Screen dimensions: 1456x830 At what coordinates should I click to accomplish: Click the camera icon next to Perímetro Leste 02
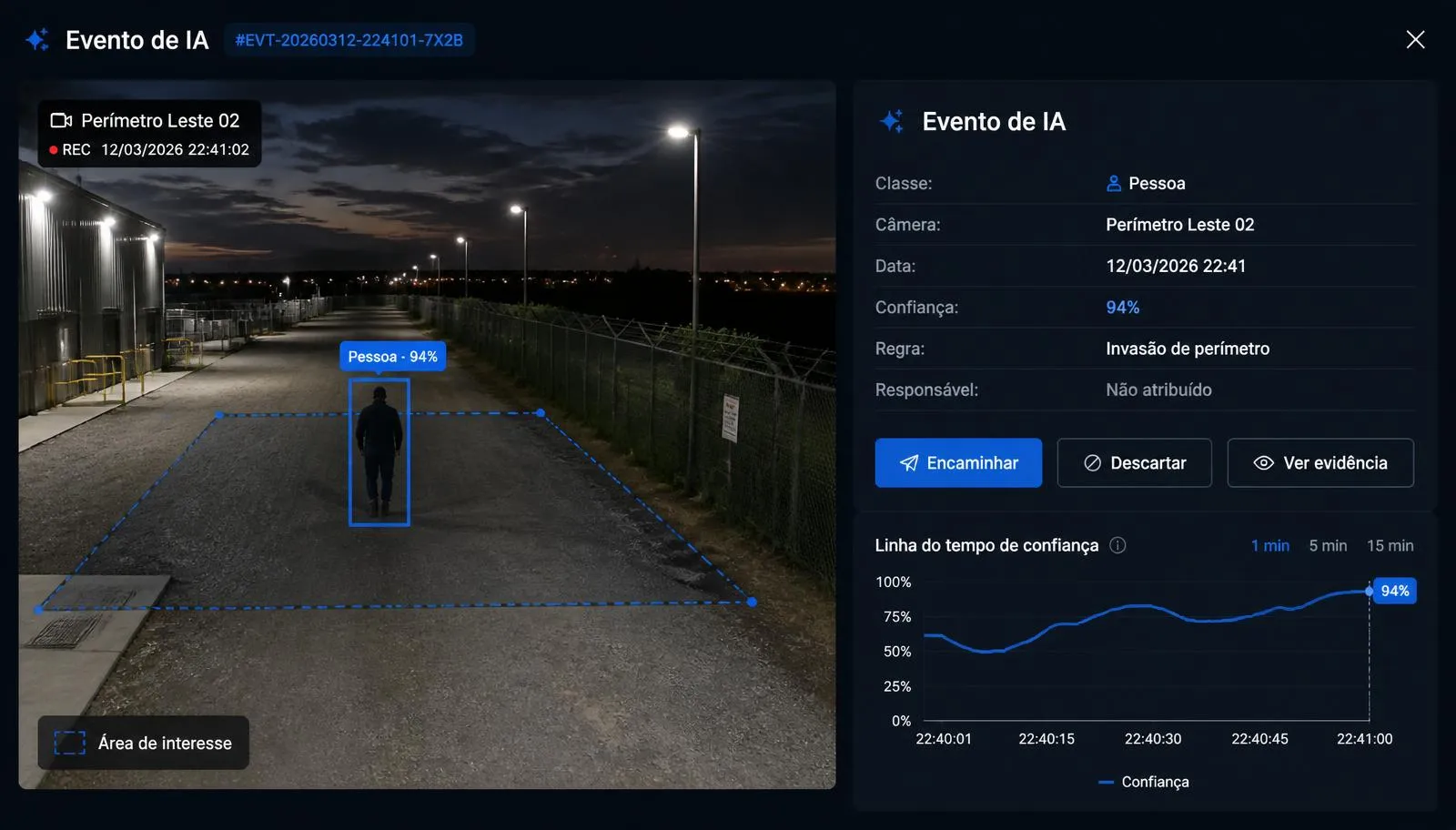(61, 121)
